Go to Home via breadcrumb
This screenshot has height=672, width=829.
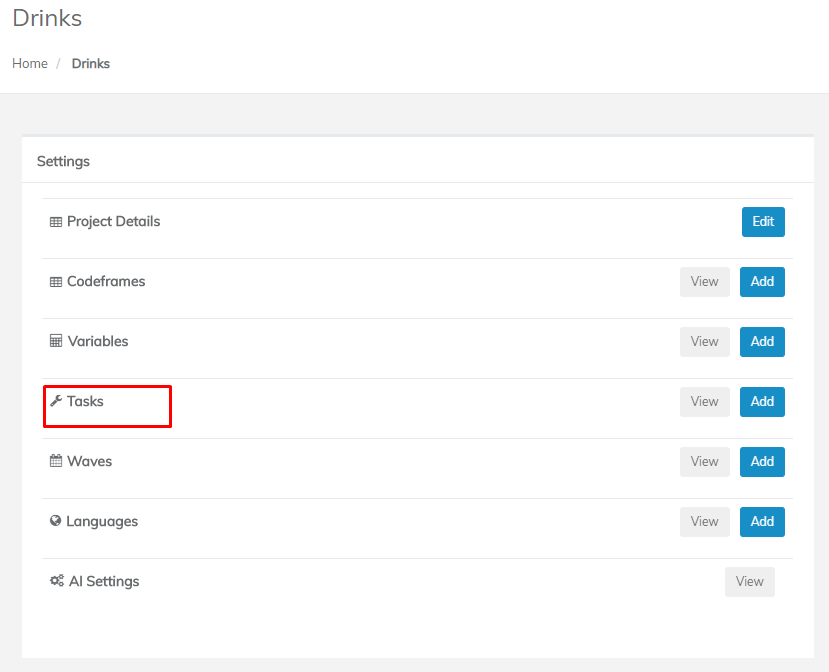30,63
